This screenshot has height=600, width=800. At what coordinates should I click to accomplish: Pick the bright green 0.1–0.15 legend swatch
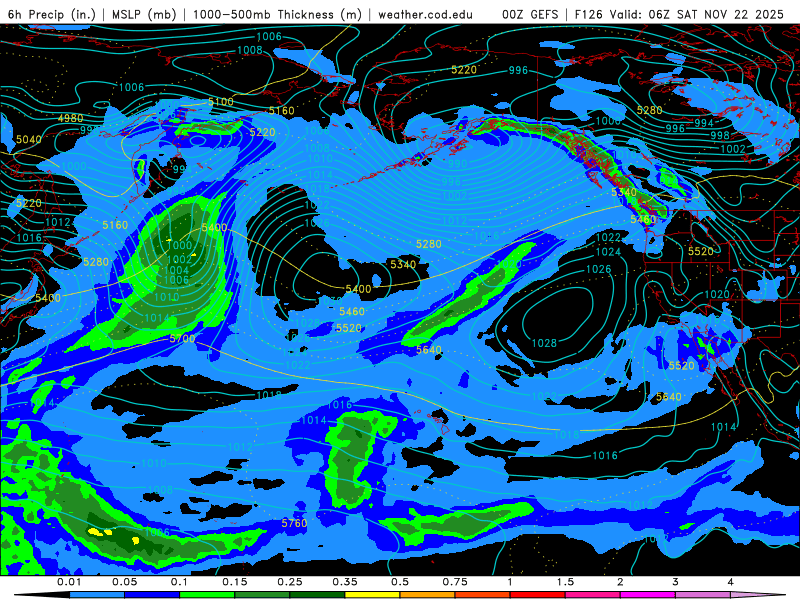tap(207, 595)
